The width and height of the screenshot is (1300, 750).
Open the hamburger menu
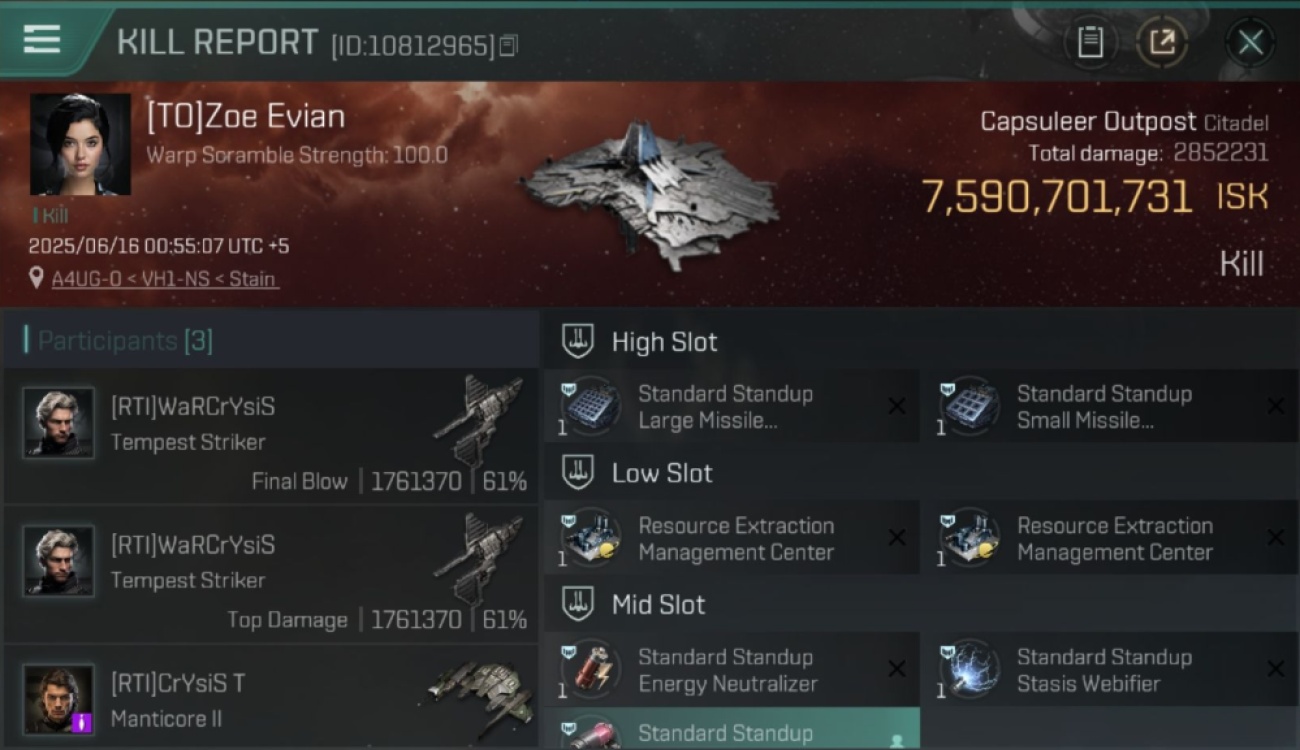(x=41, y=39)
